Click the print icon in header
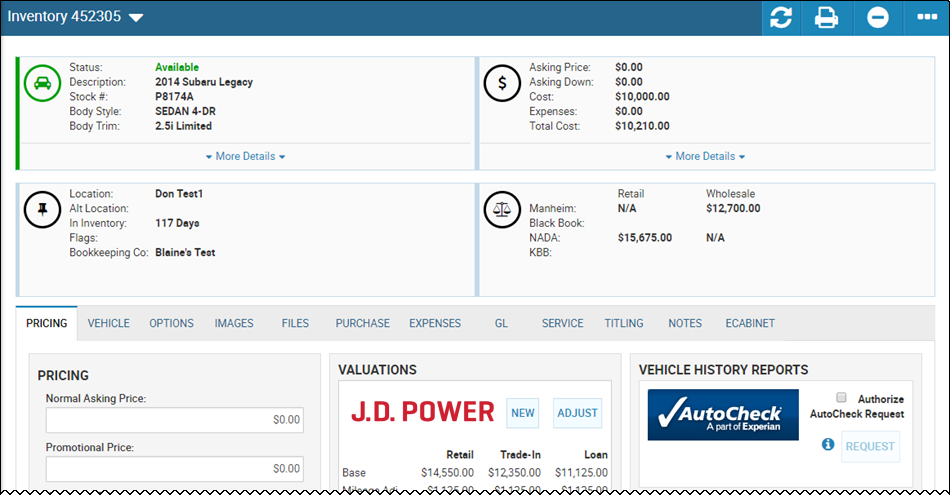This screenshot has height=496, width=950. (826, 18)
